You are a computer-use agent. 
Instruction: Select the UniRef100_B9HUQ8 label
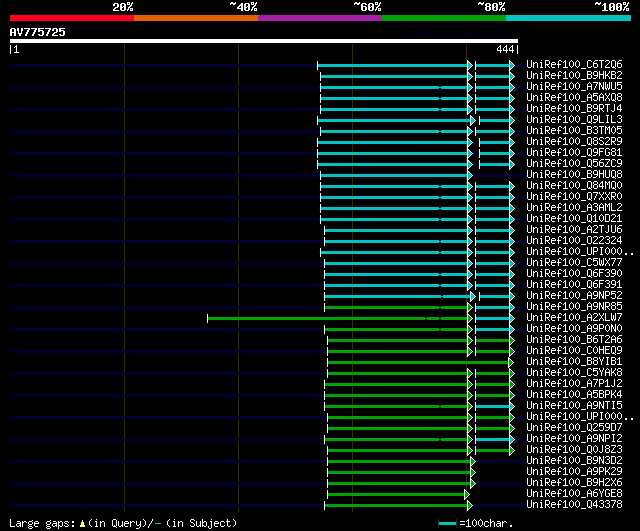pos(574,175)
